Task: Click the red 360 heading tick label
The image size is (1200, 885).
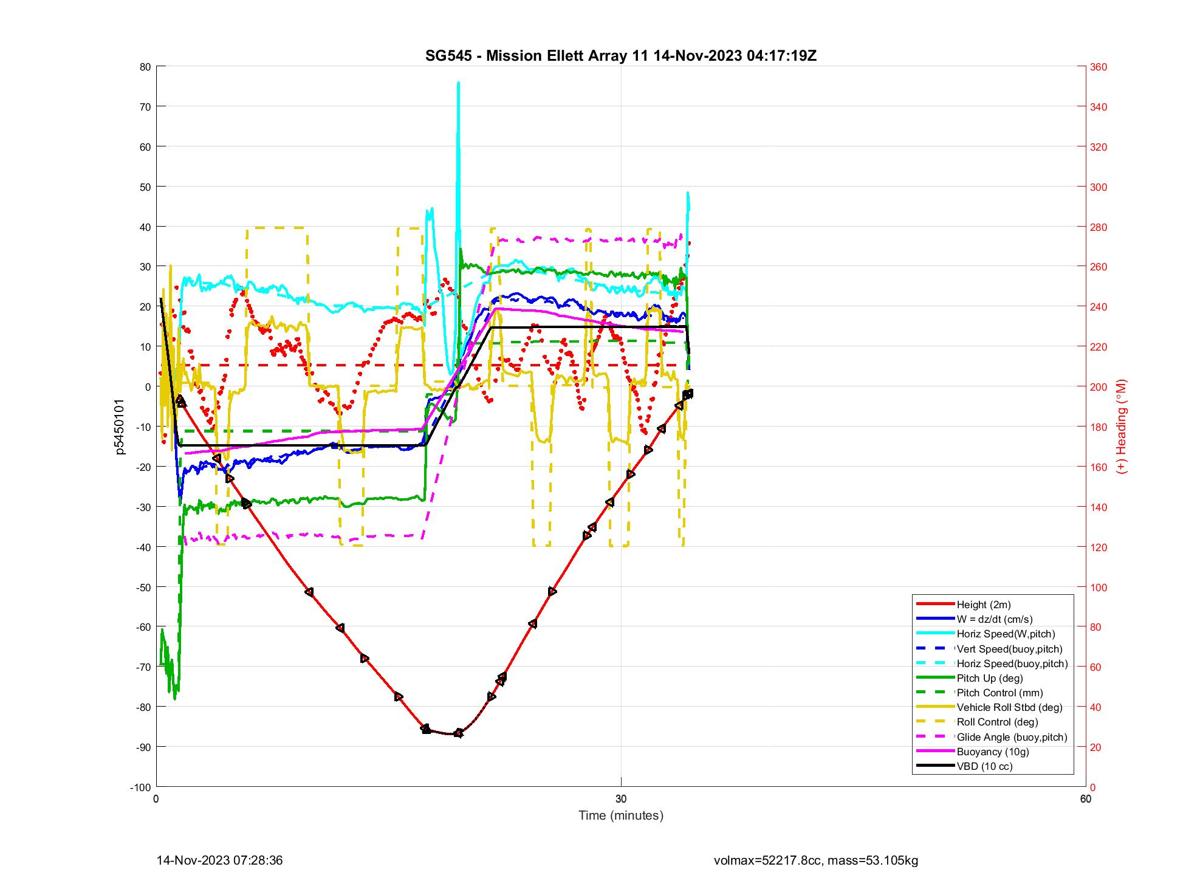Action: click(1100, 67)
